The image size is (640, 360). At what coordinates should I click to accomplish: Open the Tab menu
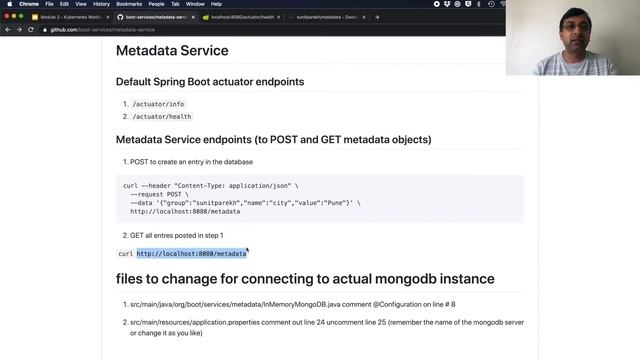coord(175,4)
